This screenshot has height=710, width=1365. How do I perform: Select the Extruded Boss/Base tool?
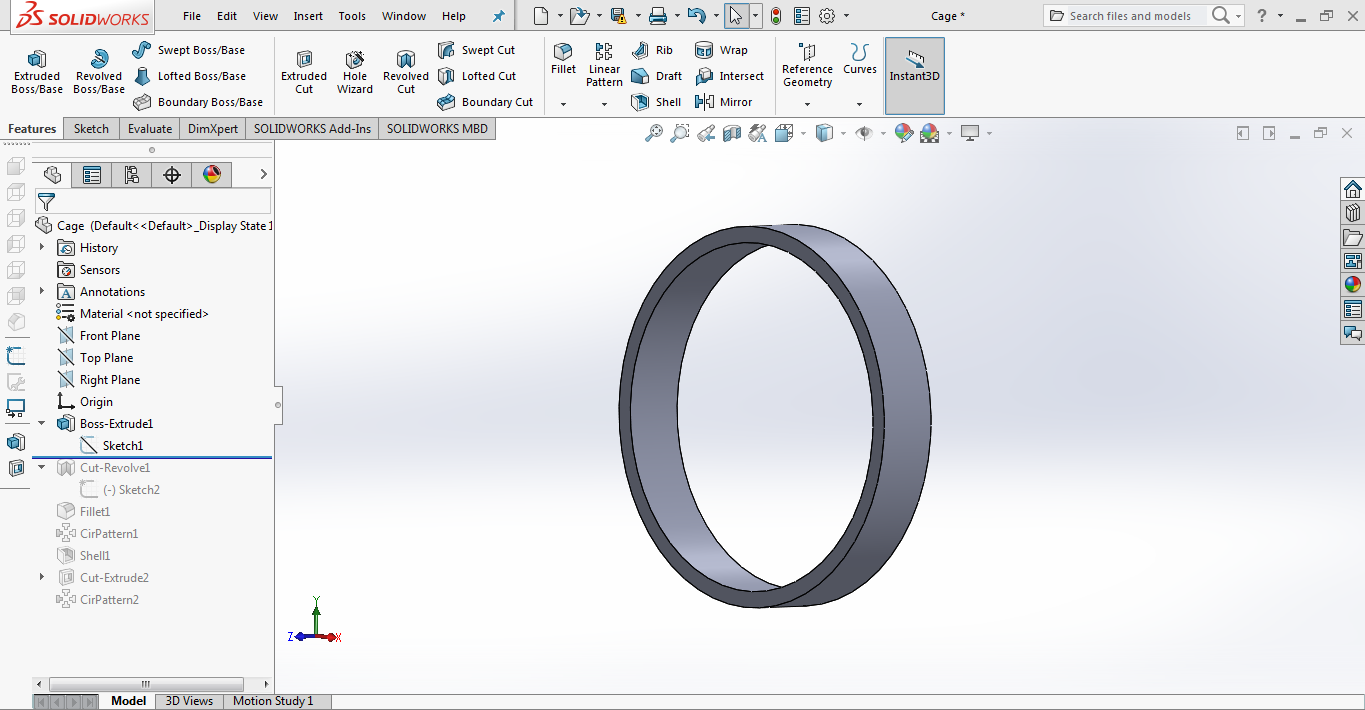(37, 70)
